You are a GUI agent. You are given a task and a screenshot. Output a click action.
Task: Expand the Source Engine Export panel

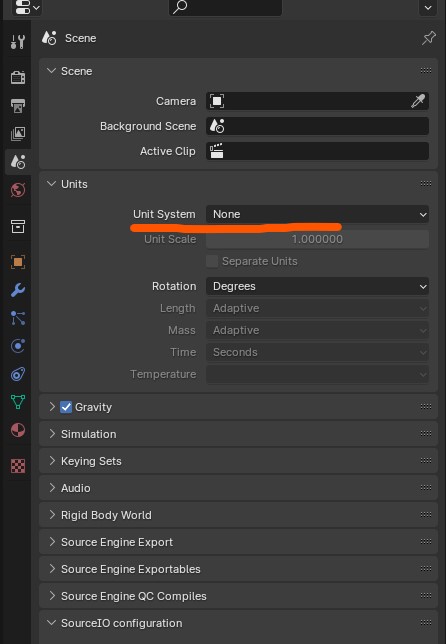coord(238,542)
